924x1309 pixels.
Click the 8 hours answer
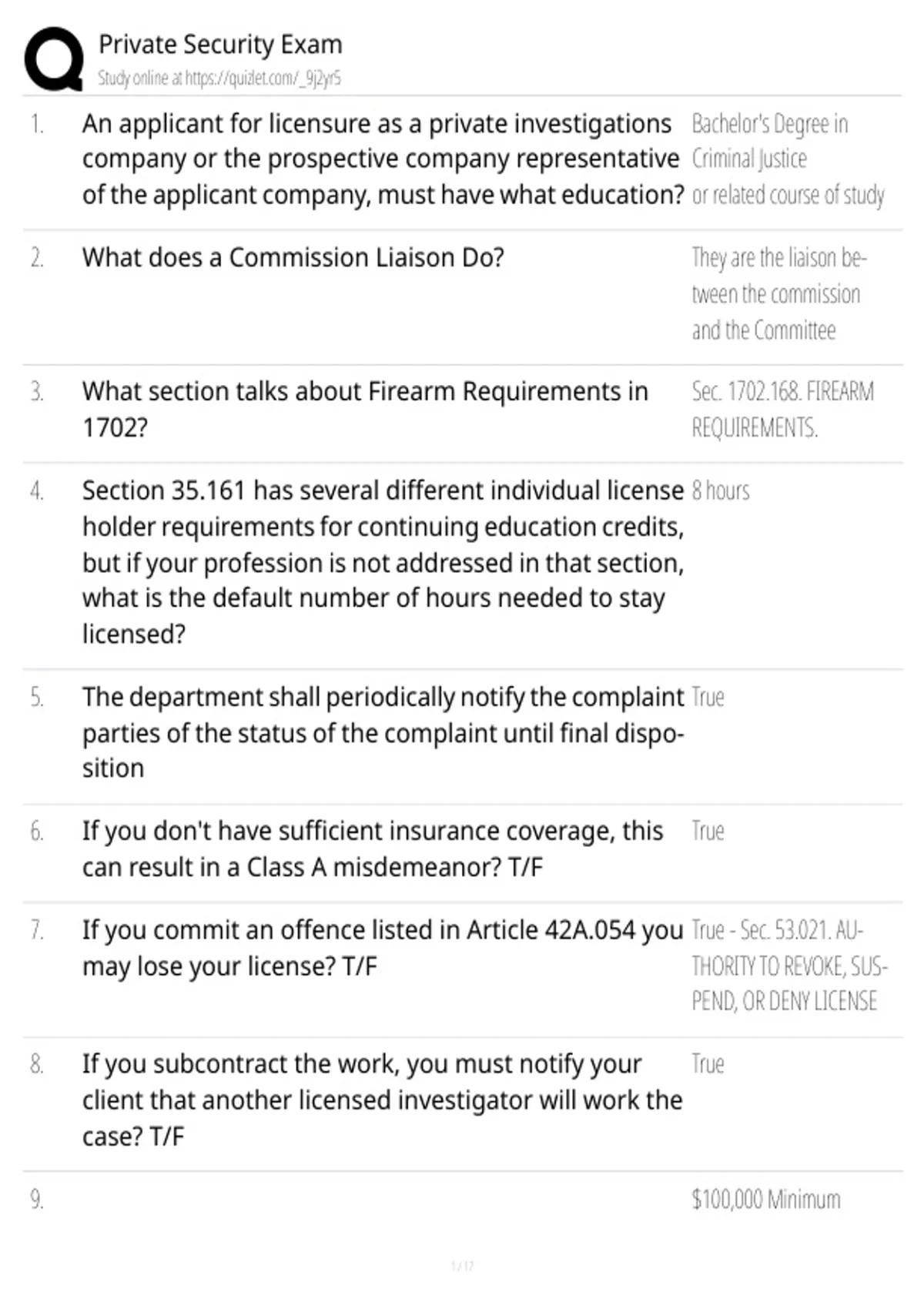[720, 490]
